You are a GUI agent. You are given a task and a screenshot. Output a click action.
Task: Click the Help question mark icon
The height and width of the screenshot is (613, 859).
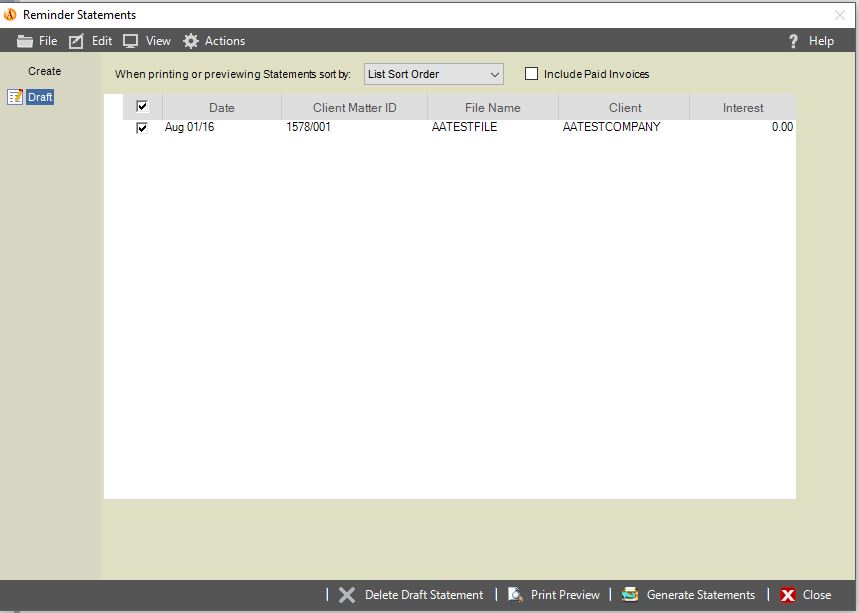point(793,41)
